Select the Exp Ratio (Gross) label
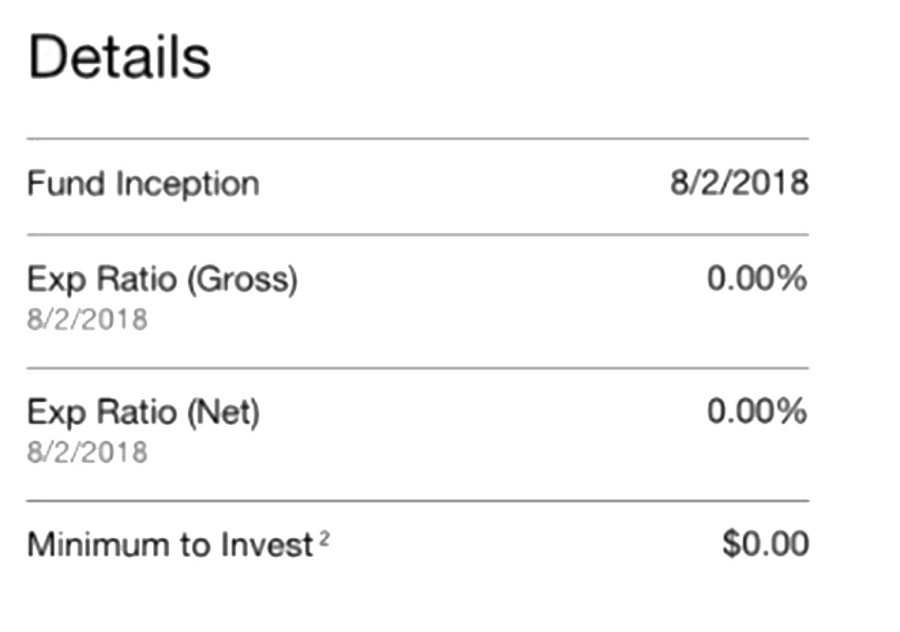This screenshot has width=900, height=632. point(162,280)
